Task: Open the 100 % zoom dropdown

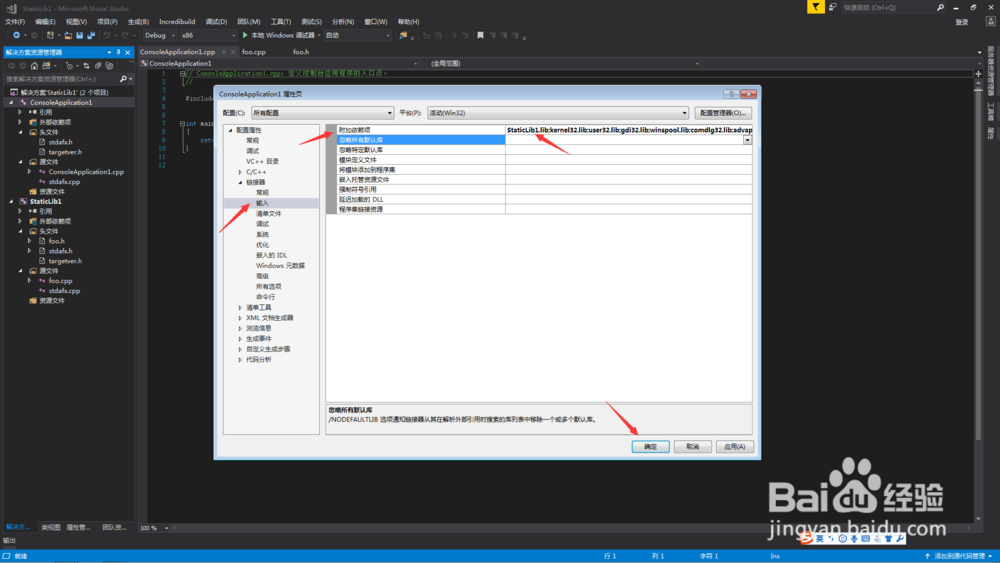Action: (x=154, y=528)
